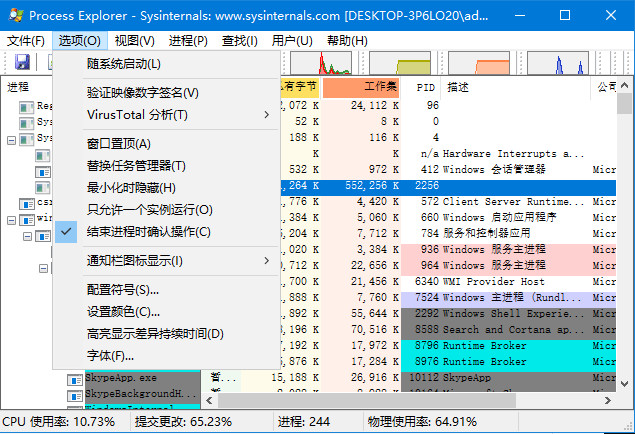Viewport: 635px width, 434px height.
Task: Toggle 随系统启动(L) option
Action: click(x=166, y=64)
